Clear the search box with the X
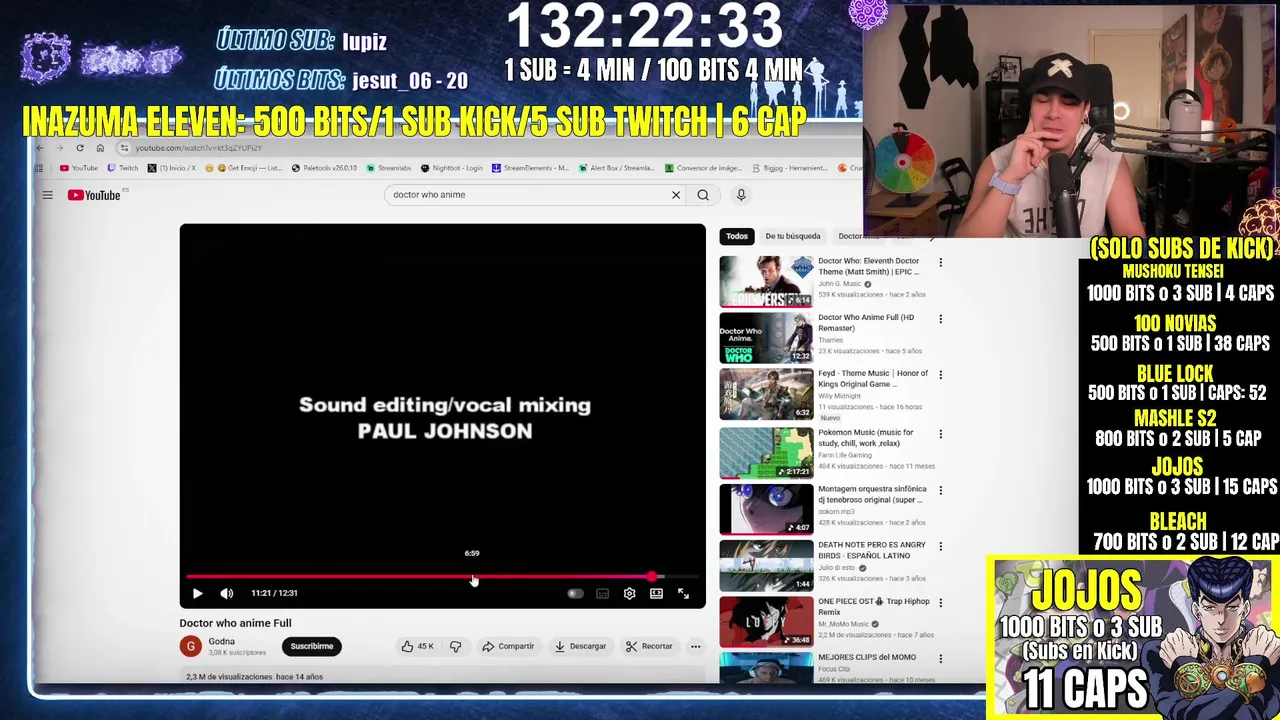The width and height of the screenshot is (1280, 720). tap(676, 195)
